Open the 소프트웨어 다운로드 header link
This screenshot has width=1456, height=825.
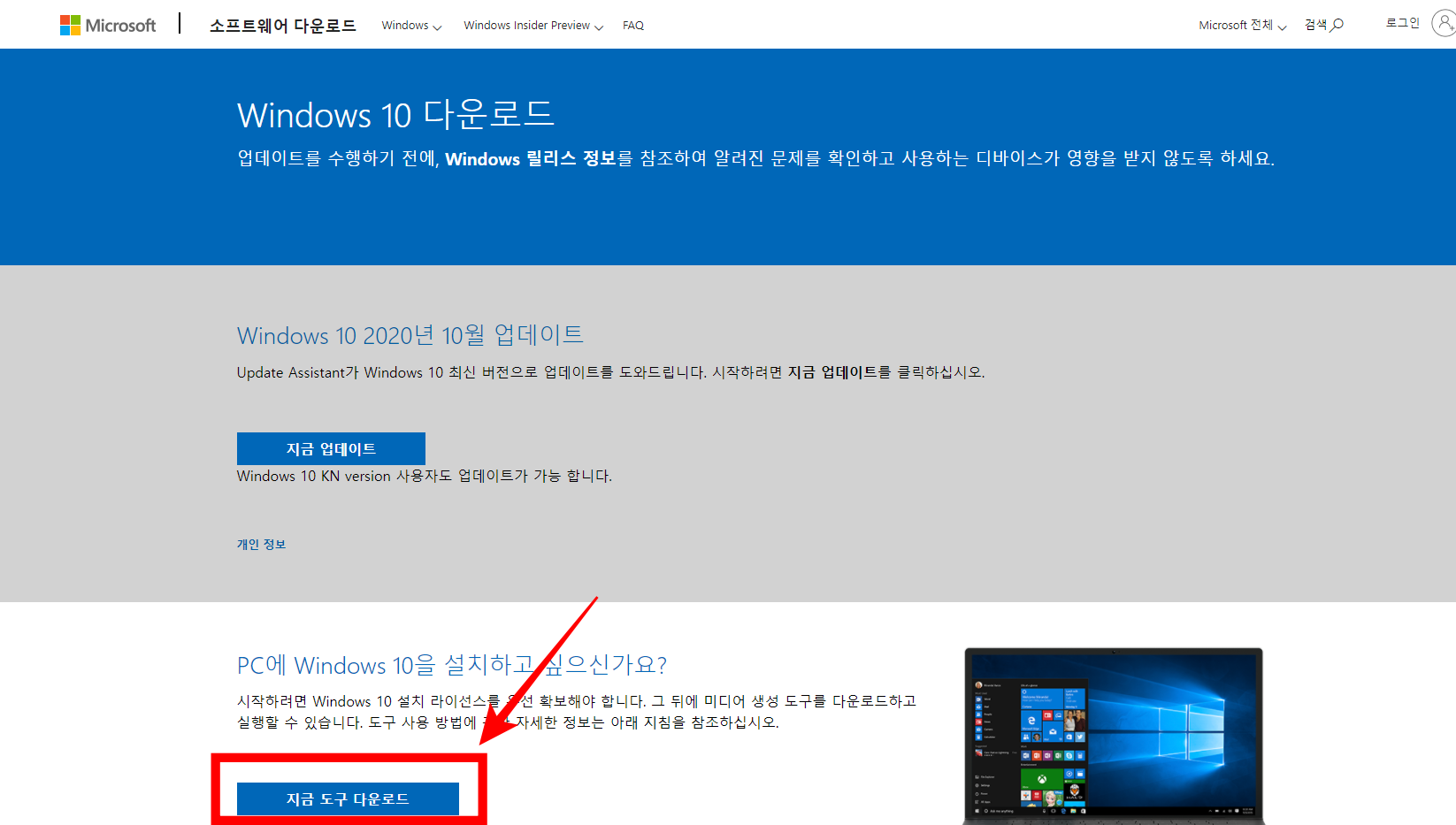click(282, 26)
